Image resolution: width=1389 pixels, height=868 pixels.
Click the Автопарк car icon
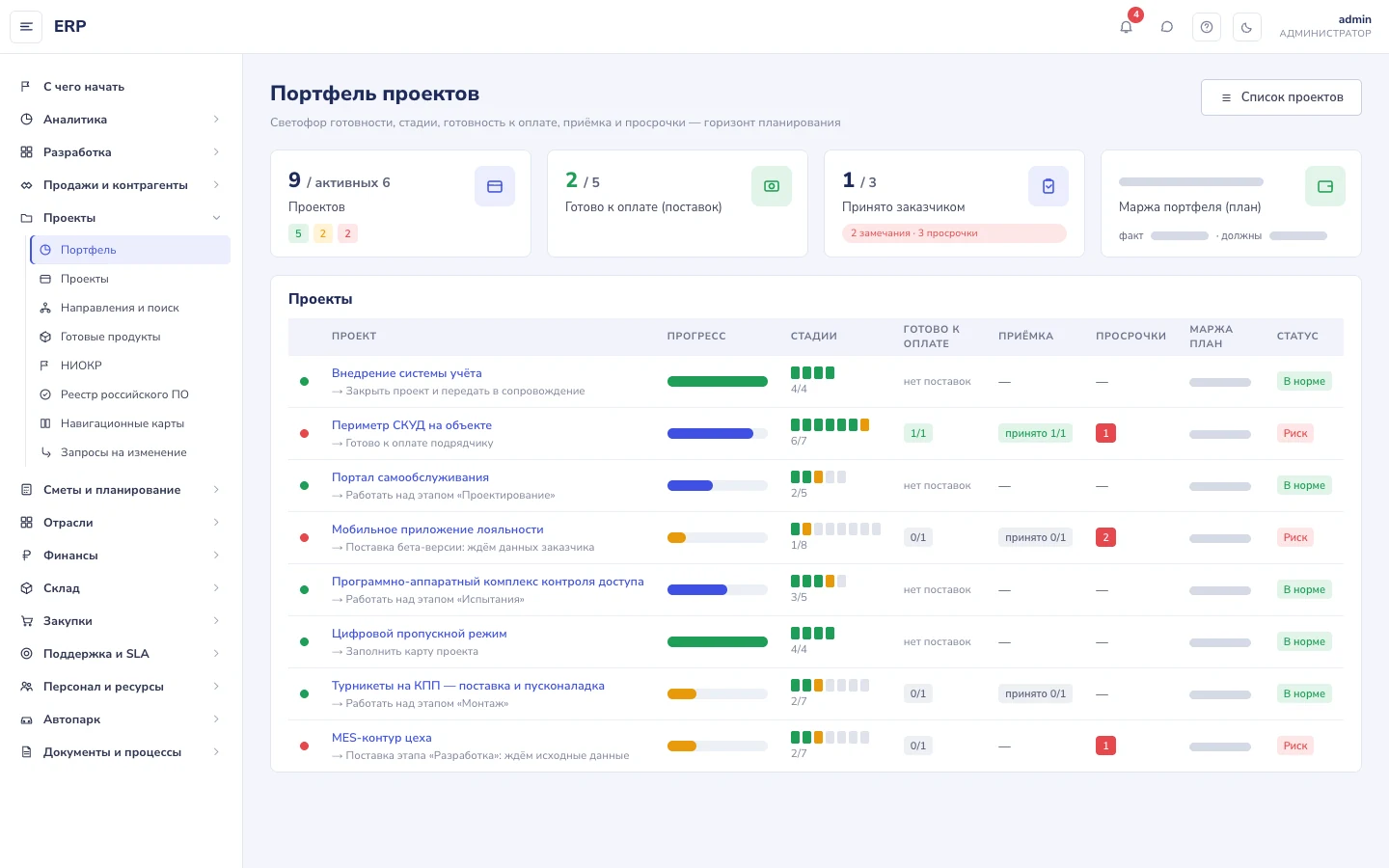27,719
